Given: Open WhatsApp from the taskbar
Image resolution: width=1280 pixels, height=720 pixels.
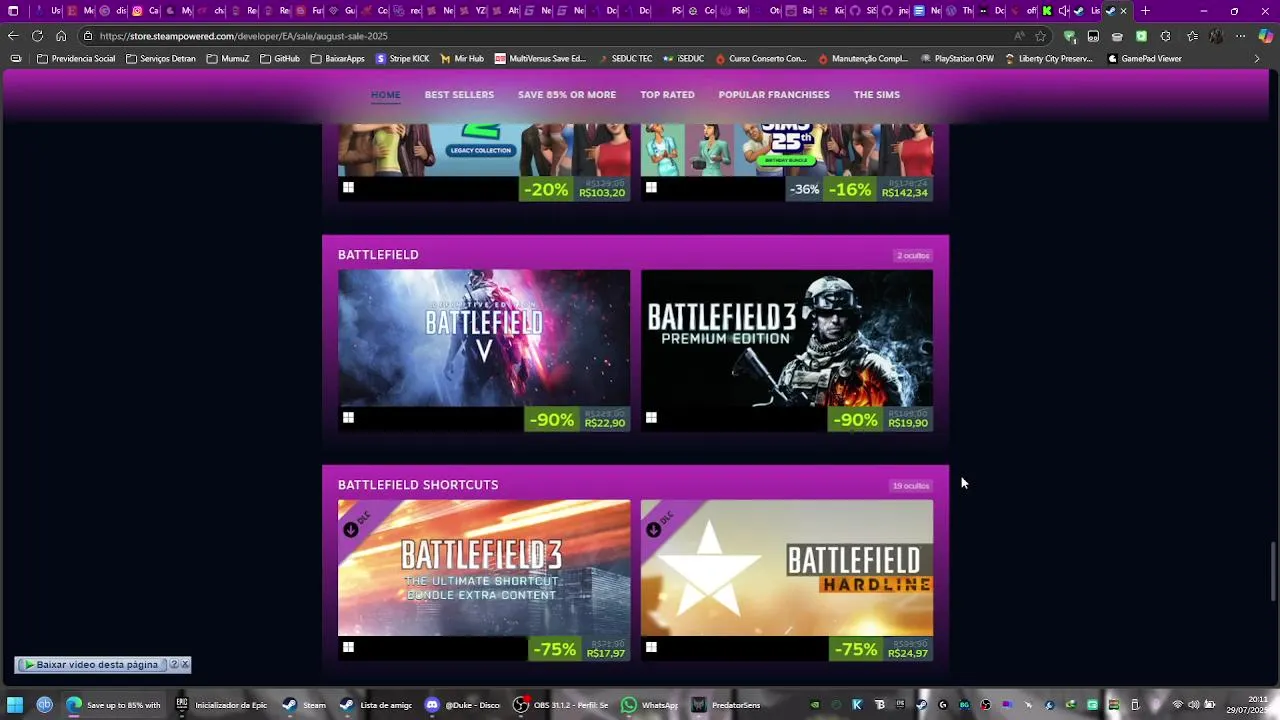Looking at the screenshot, I should click(650, 705).
